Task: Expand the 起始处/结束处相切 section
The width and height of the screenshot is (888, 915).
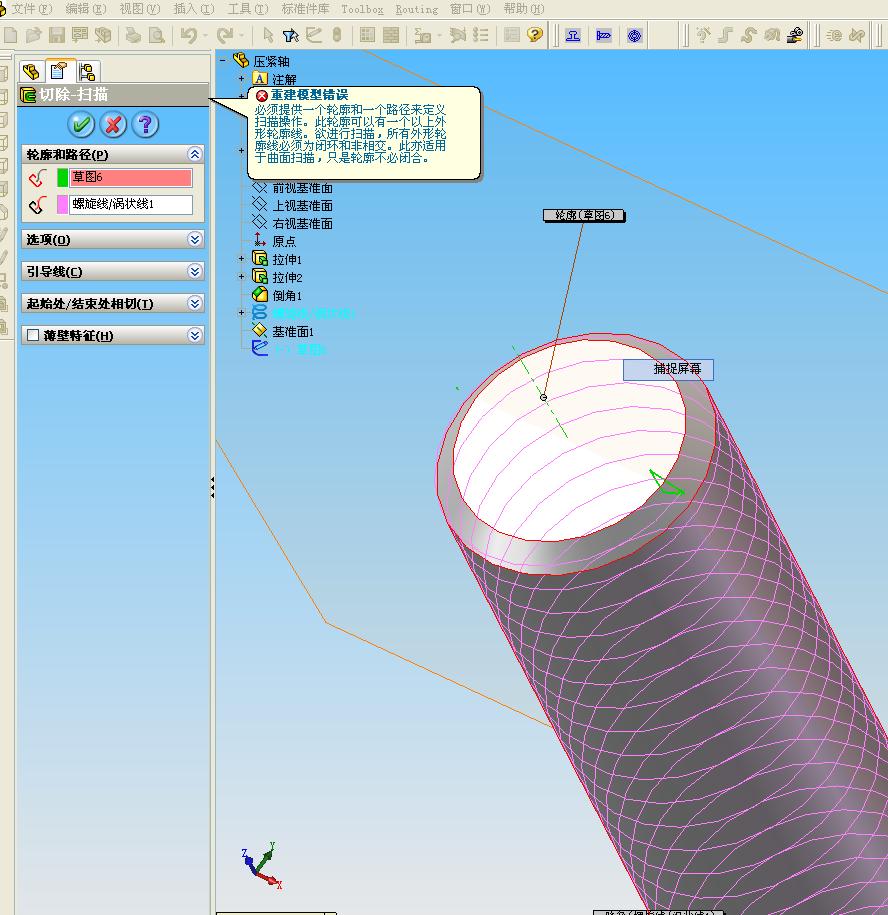Action: (x=195, y=303)
